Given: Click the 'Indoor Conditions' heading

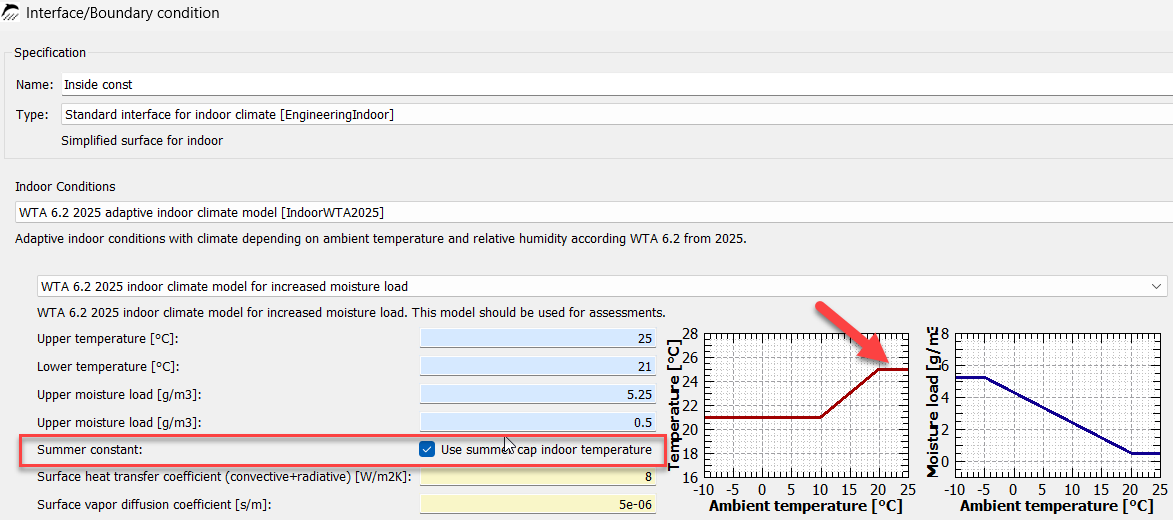Looking at the screenshot, I should point(65,186).
